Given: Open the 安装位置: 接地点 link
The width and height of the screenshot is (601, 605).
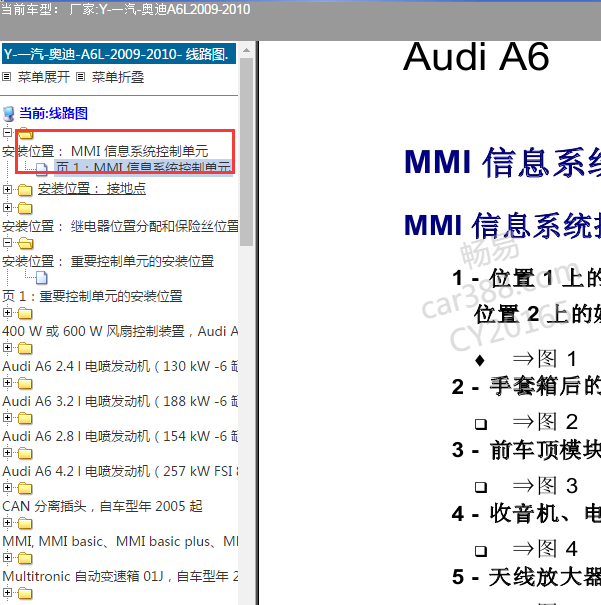Looking at the screenshot, I should (x=92, y=189).
